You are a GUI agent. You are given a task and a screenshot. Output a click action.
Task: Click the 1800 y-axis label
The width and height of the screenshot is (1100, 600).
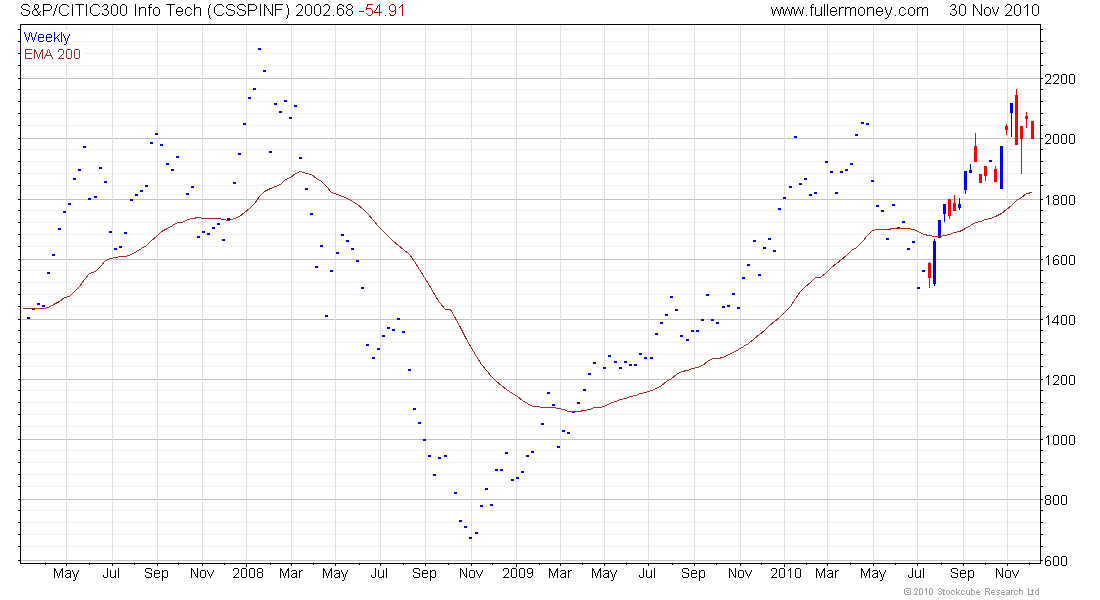pos(1059,200)
